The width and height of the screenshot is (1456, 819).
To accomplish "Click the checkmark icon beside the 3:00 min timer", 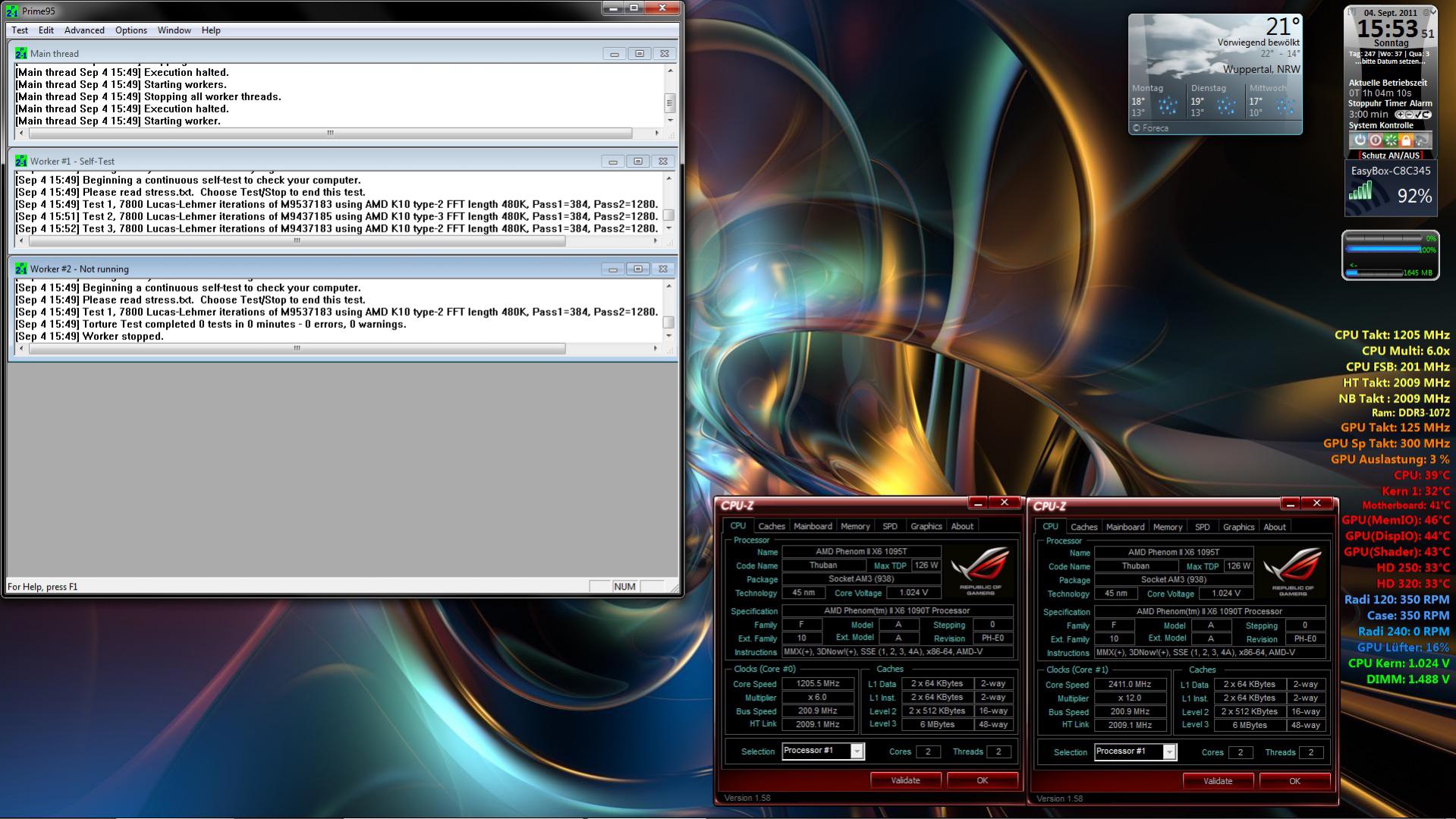I will tap(1417, 115).
